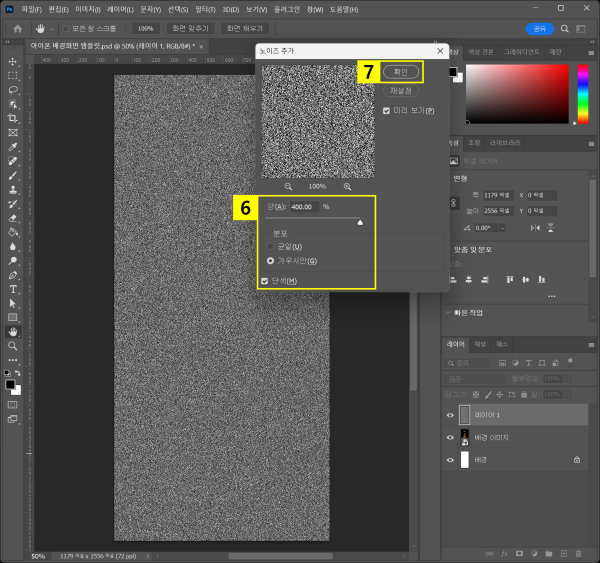Hide the 레이어 1 layer via its eye icon

[x=450, y=414]
